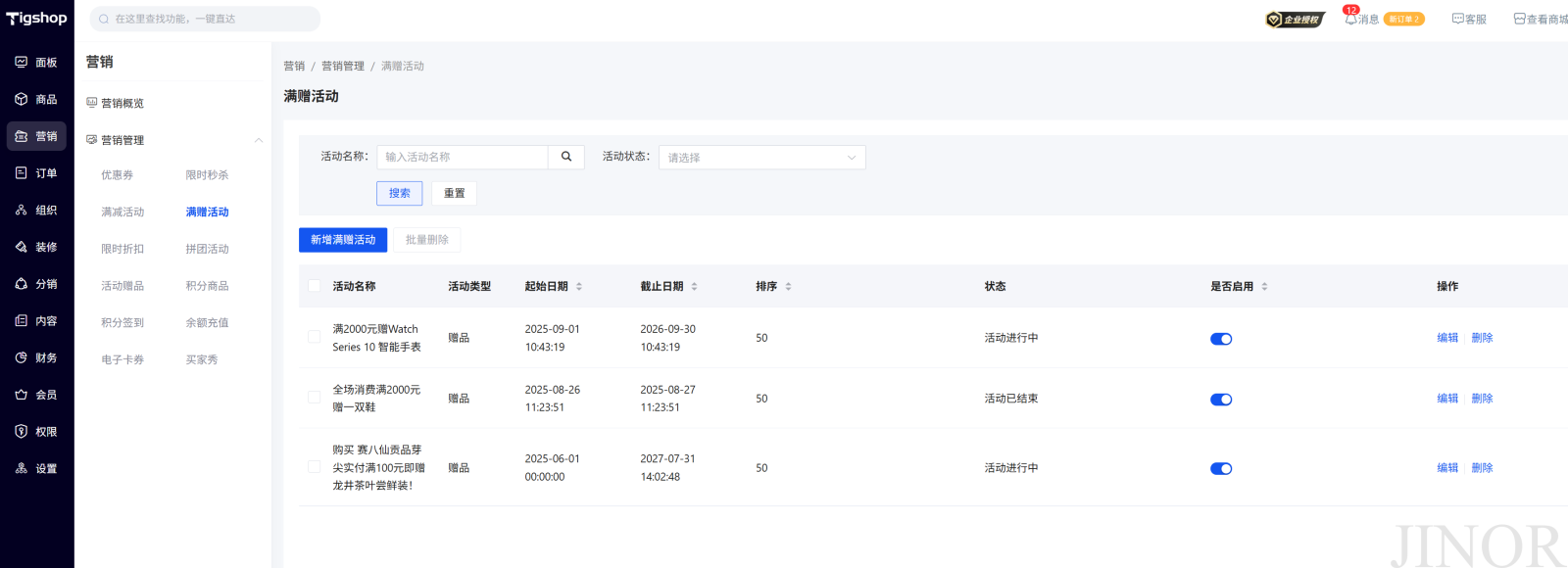Toggle 是否启用 for 全场消费满2000元 row
The height and width of the screenshot is (568, 1568).
click(1221, 400)
